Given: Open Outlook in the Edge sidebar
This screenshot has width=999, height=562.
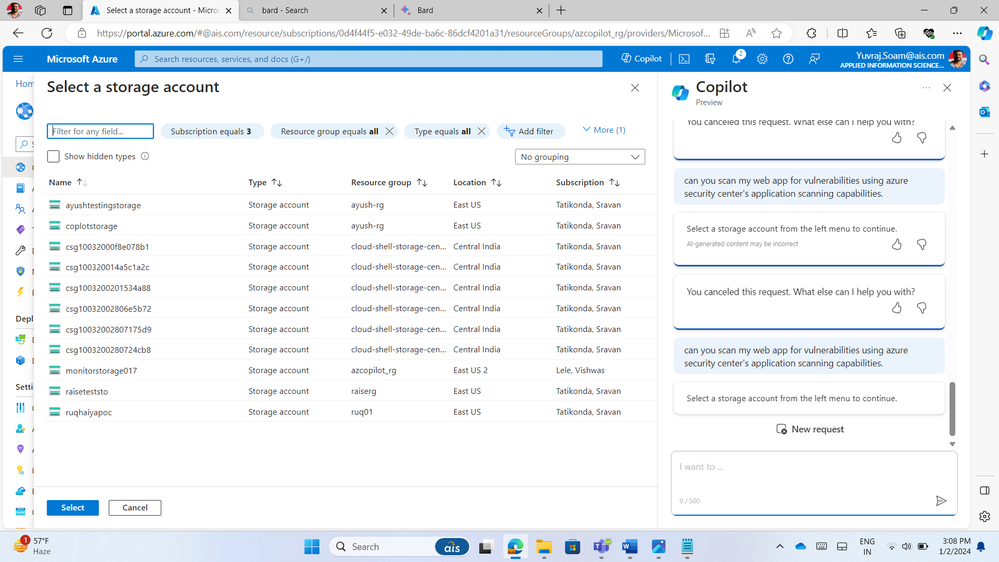Looking at the screenshot, I should click(x=984, y=112).
